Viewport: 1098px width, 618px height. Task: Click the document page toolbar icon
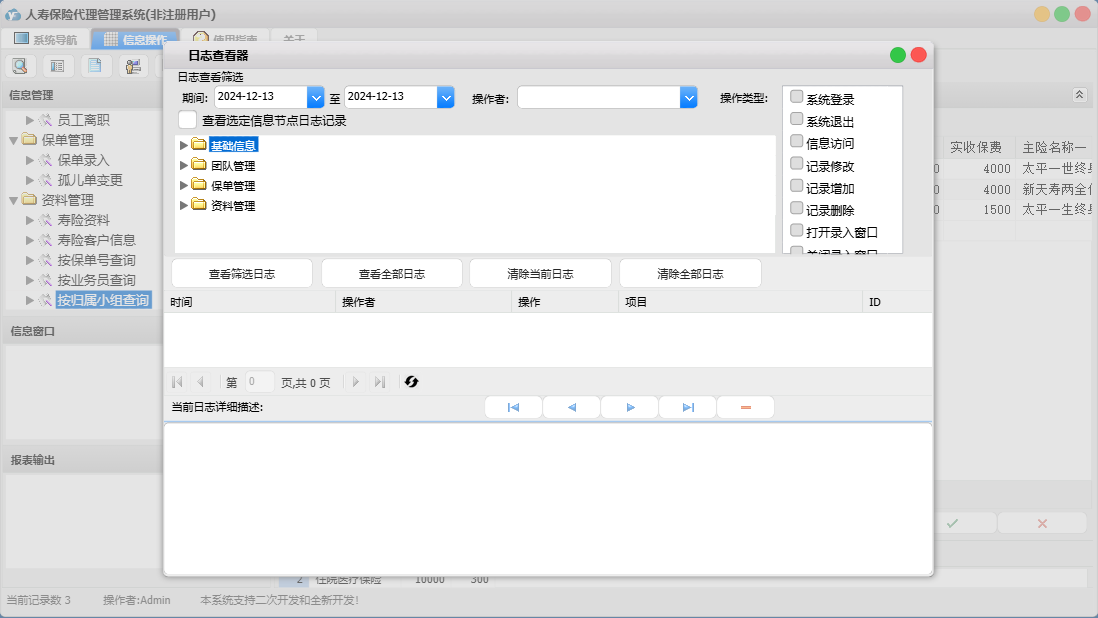[94, 66]
